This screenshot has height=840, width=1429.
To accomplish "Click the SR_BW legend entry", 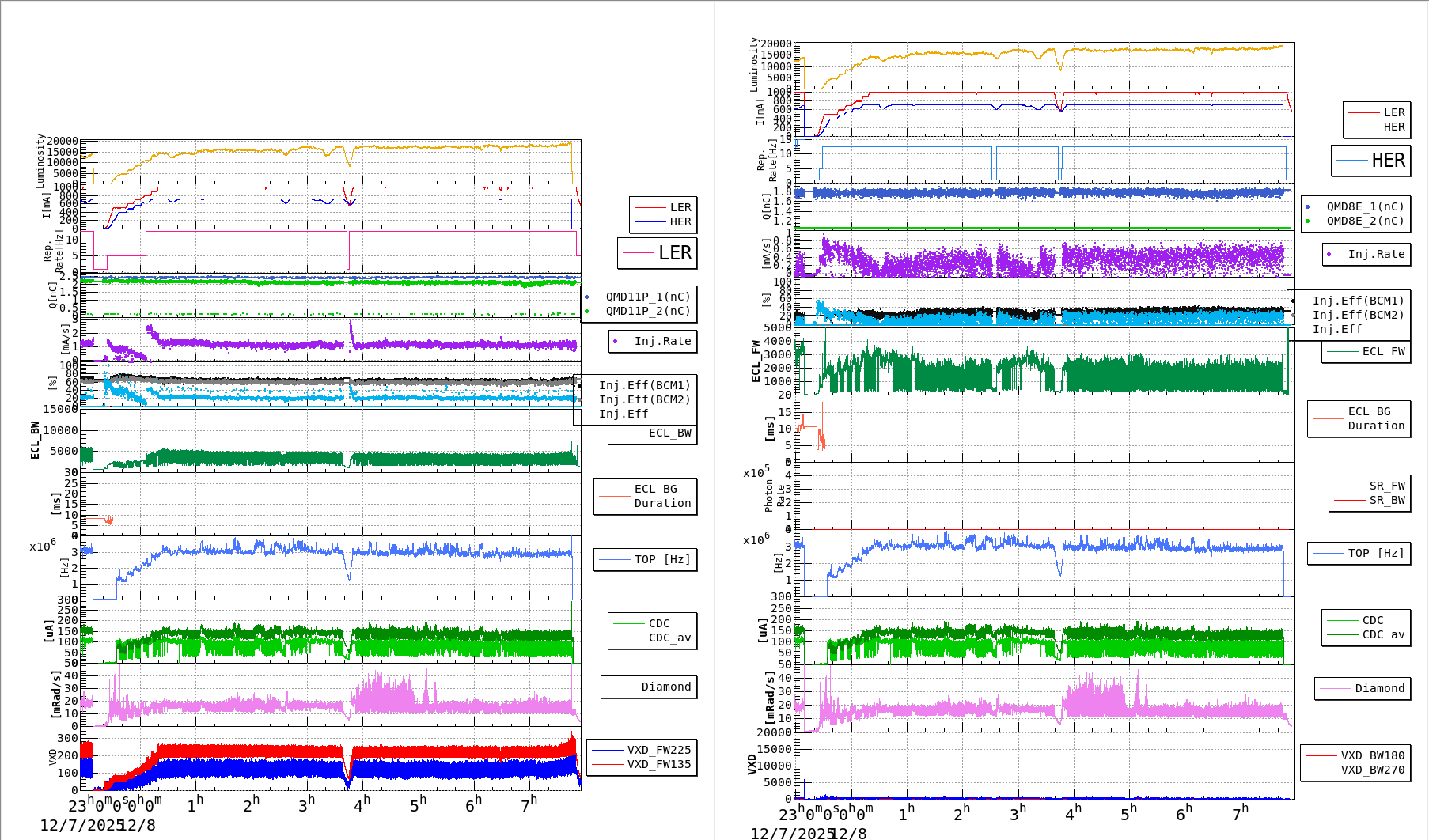I will 1386,500.
